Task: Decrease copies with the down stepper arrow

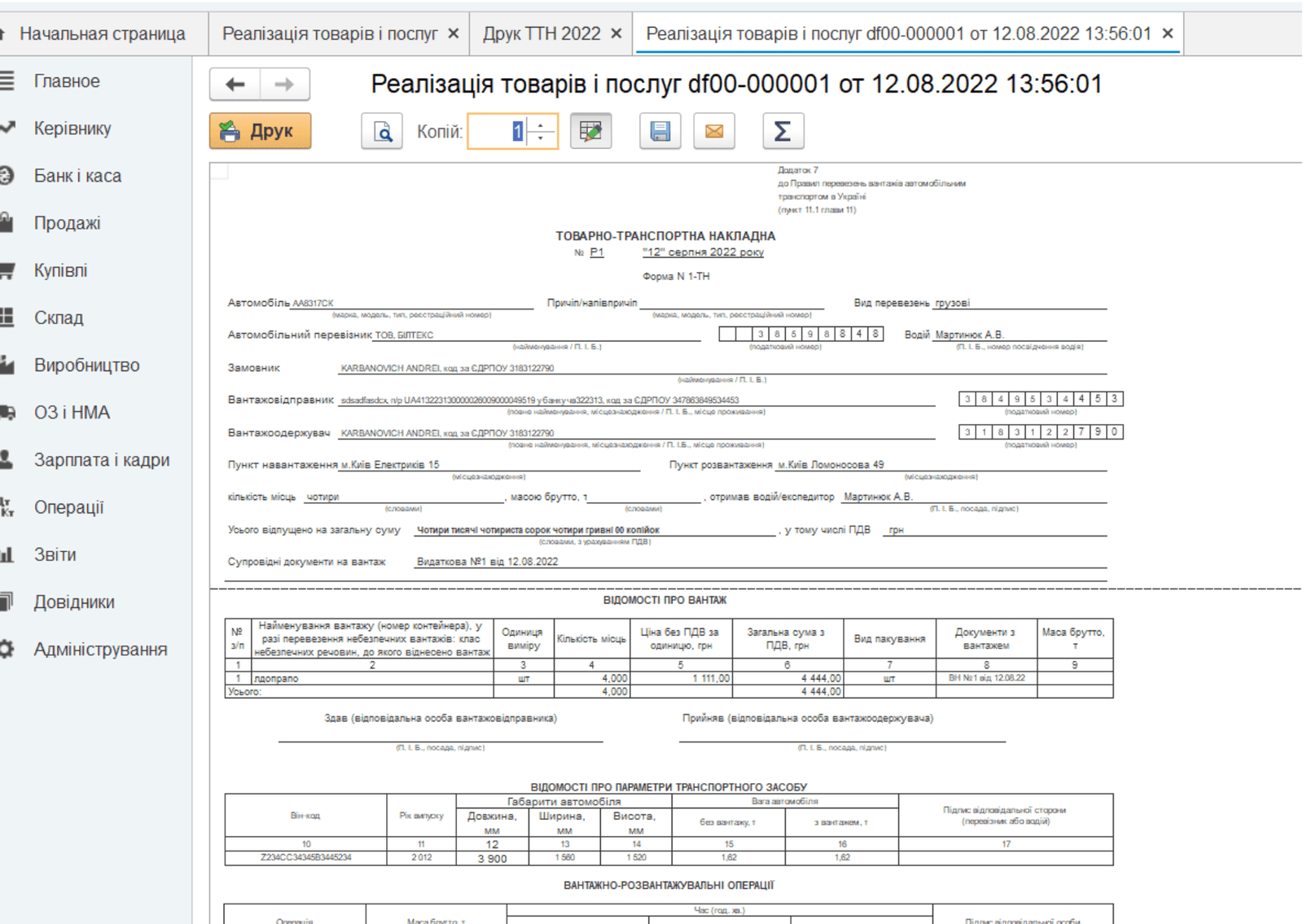Action: click(541, 138)
